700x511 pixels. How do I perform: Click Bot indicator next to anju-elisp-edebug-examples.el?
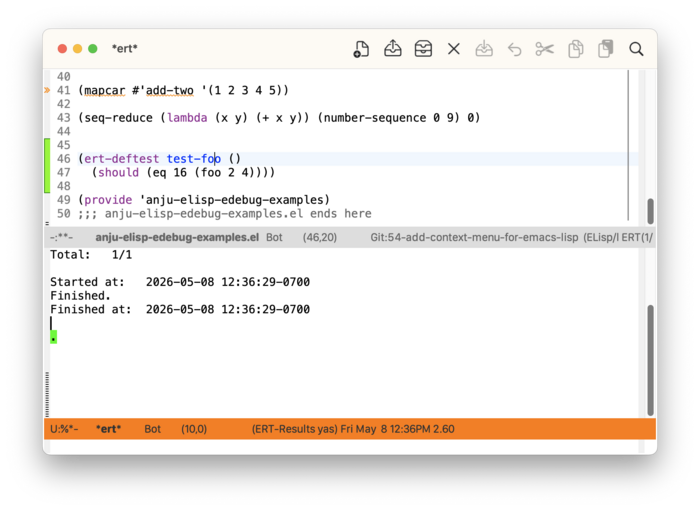274,237
